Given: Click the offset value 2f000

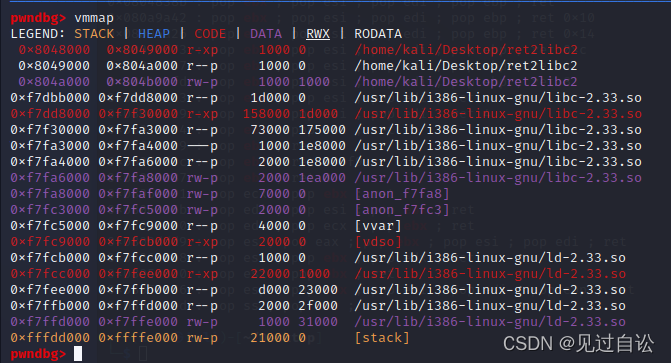Looking at the screenshot, I should point(318,306).
